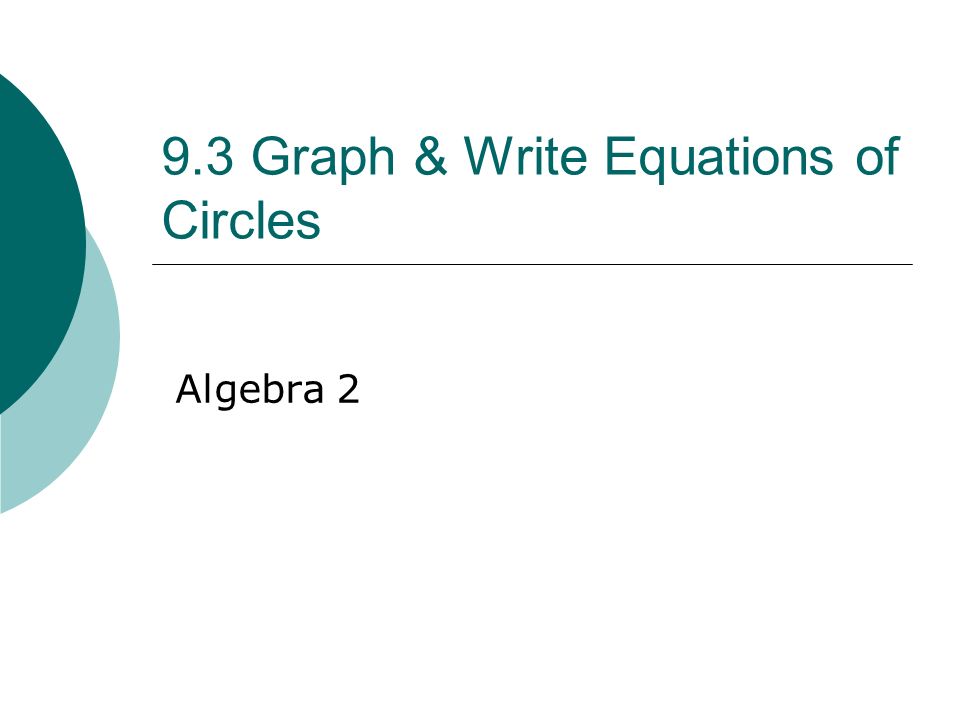The height and width of the screenshot is (720, 960).
Task: Select the word 'Write' in the title
Action: click(x=525, y=156)
